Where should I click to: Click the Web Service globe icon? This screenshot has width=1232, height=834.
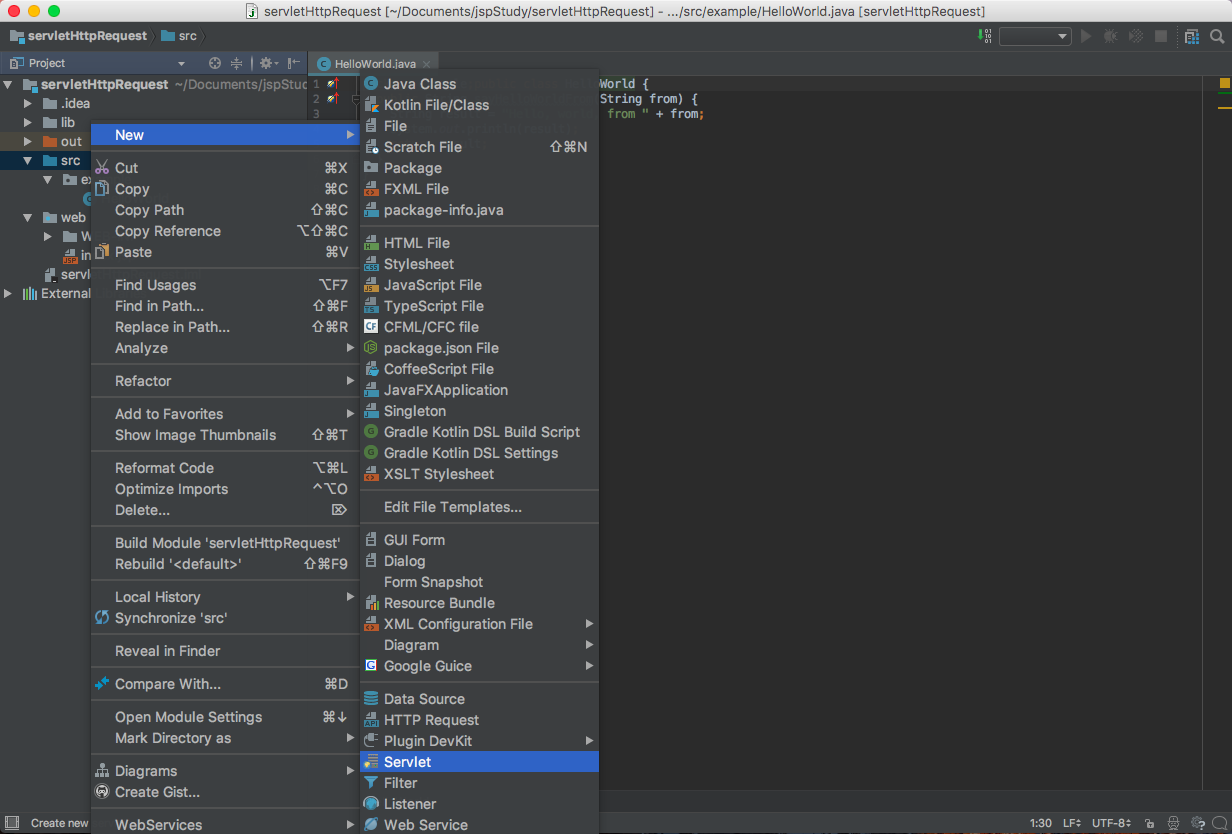pyautogui.click(x=371, y=825)
